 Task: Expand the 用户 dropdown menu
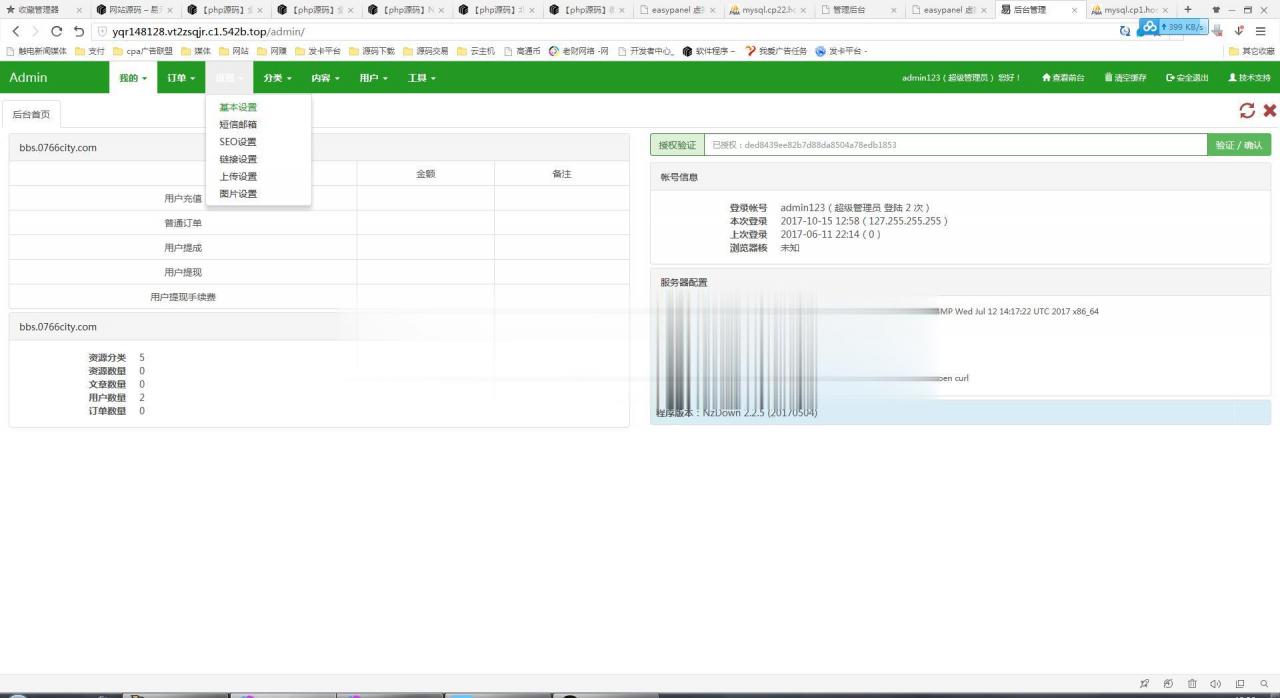pyautogui.click(x=373, y=77)
